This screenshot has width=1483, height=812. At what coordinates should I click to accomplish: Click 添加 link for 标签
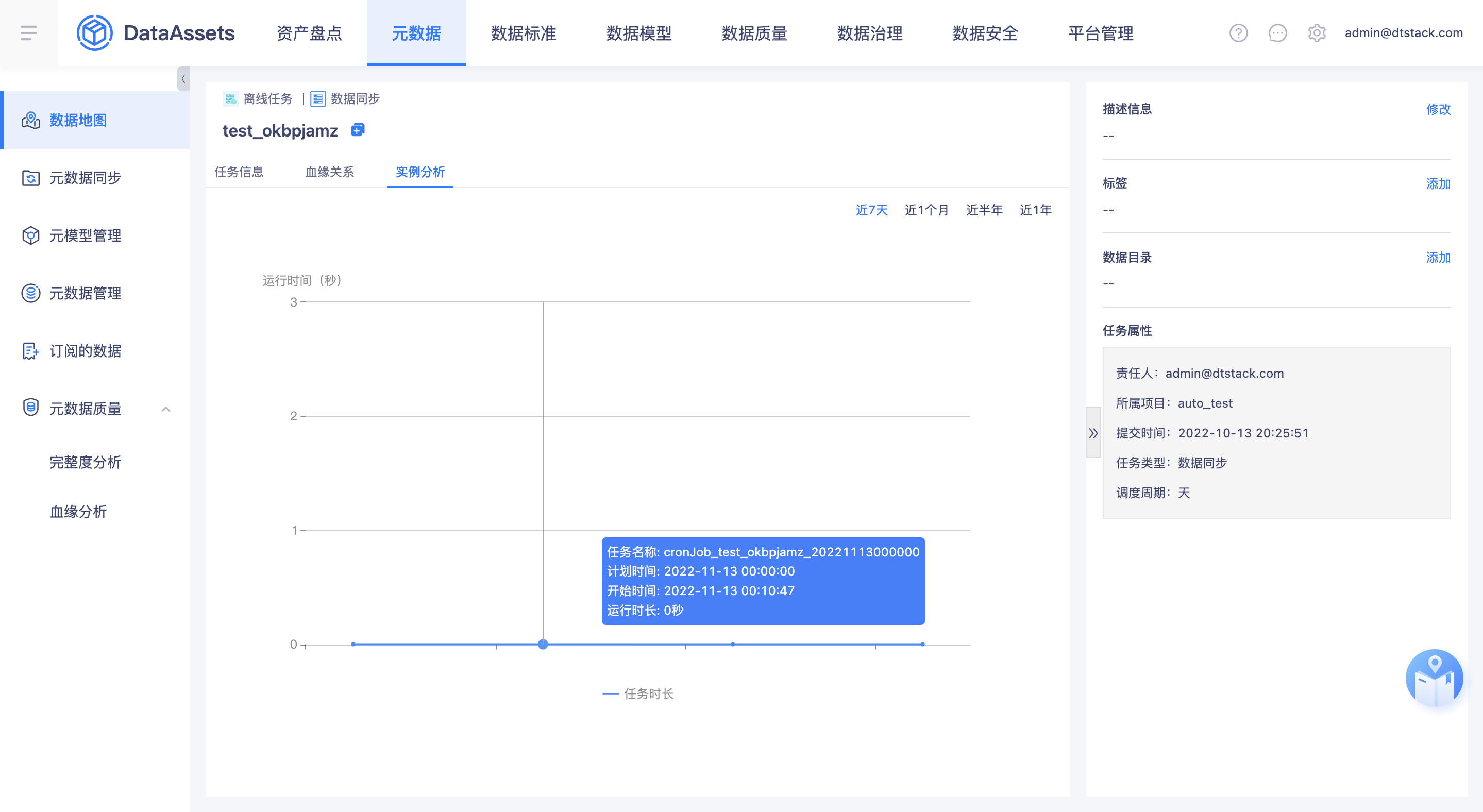(1438, 183)
